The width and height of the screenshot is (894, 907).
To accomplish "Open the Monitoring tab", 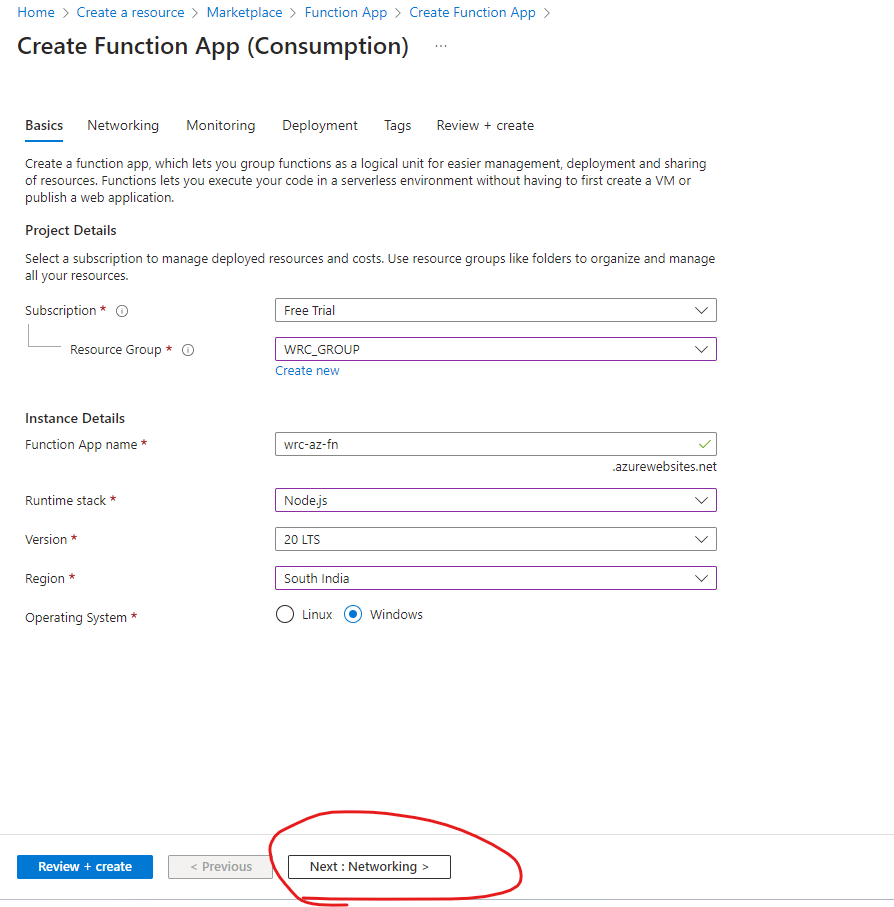I will pos(220,126).
